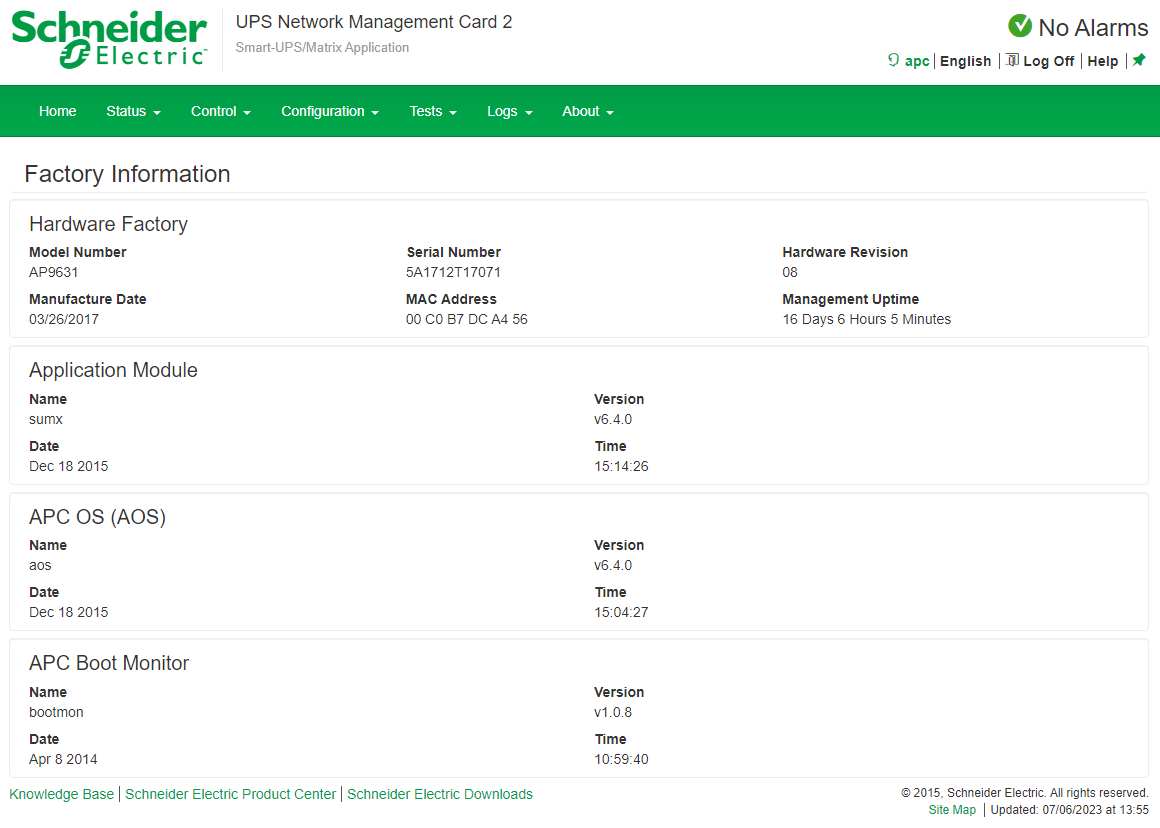This screenshot has width=1160, height=828.
Task: Expand the Control dropdown menu
Action: pyautogui.click(x=220, y=111)
